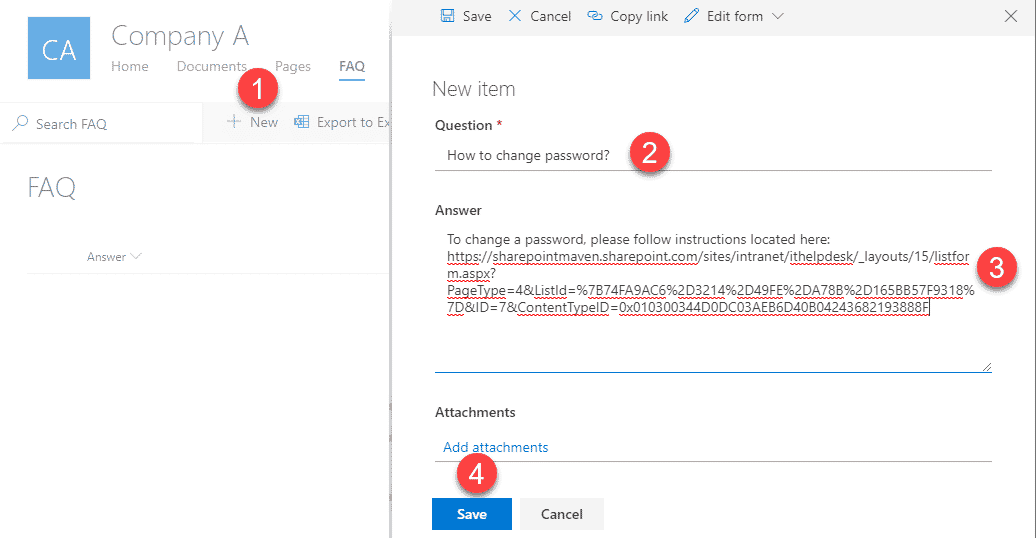Open the Documents navigation tab
1036x538 pixels.
tap(211, 66)
